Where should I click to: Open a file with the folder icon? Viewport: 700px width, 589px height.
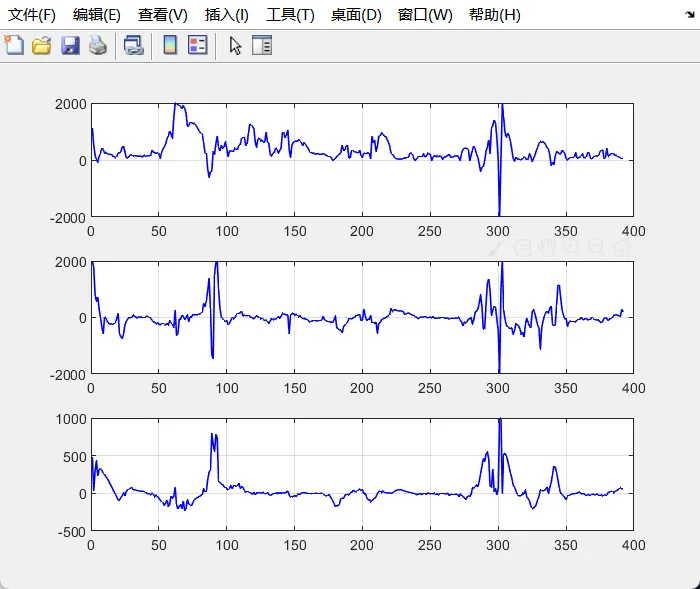coord(42,46)
